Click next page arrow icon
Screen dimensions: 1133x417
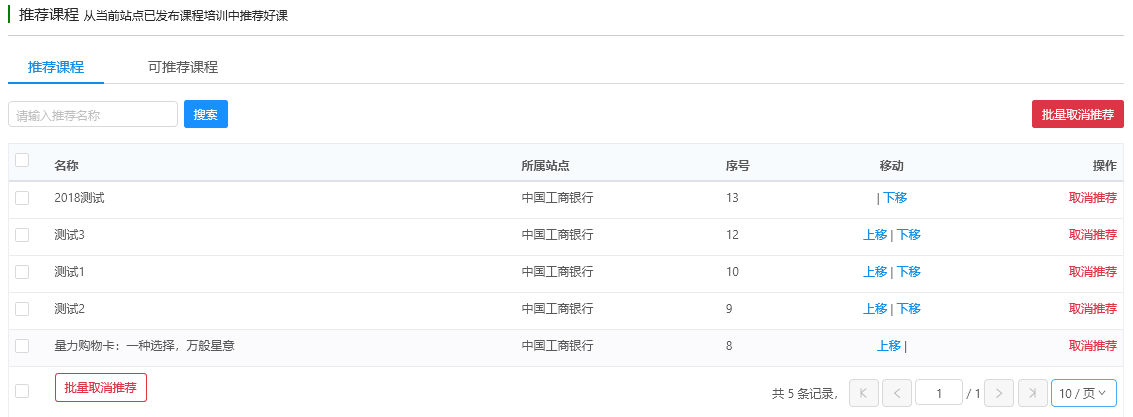(x=999, y=394)
